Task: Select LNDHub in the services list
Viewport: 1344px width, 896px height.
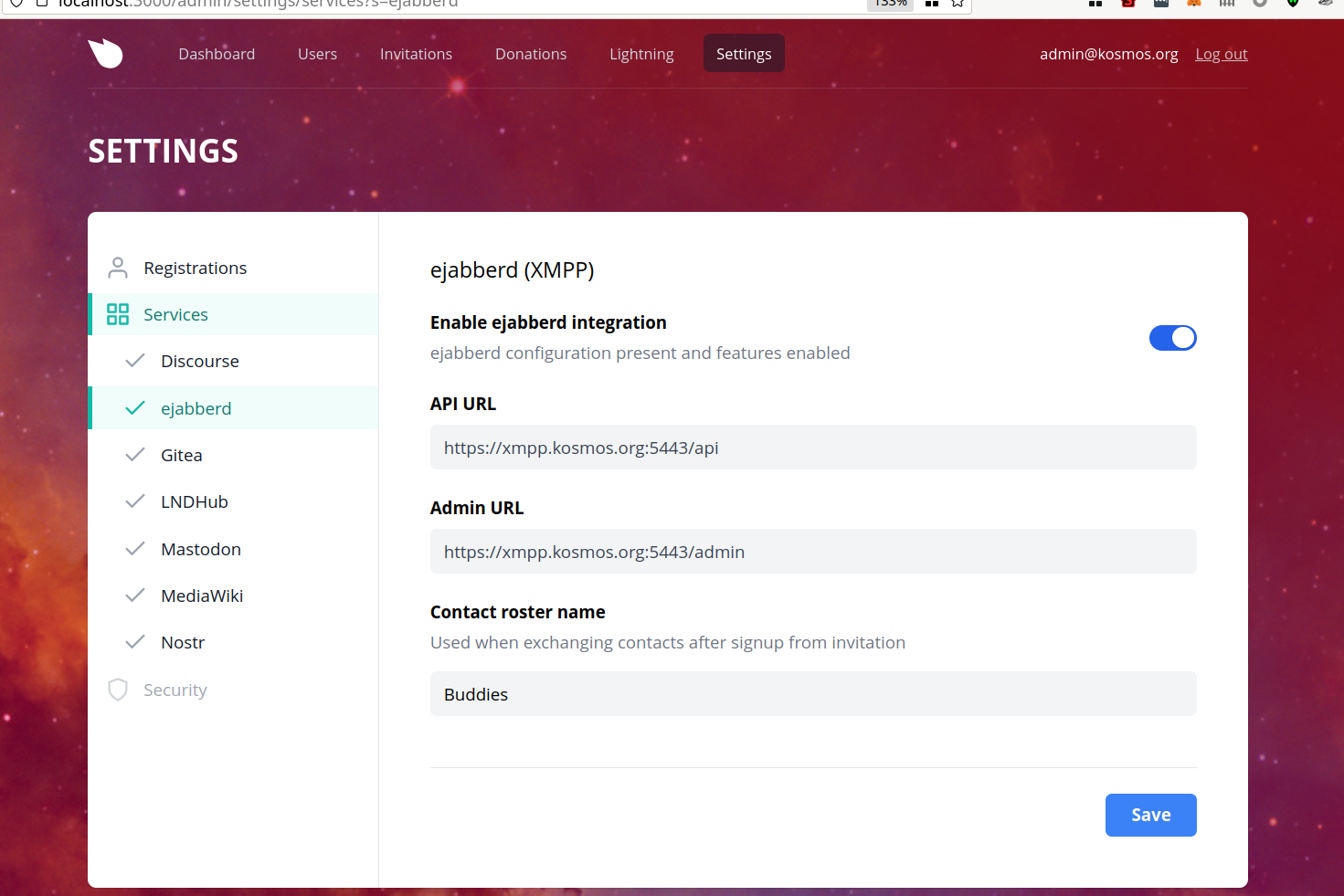Action: tap(195, 501)
